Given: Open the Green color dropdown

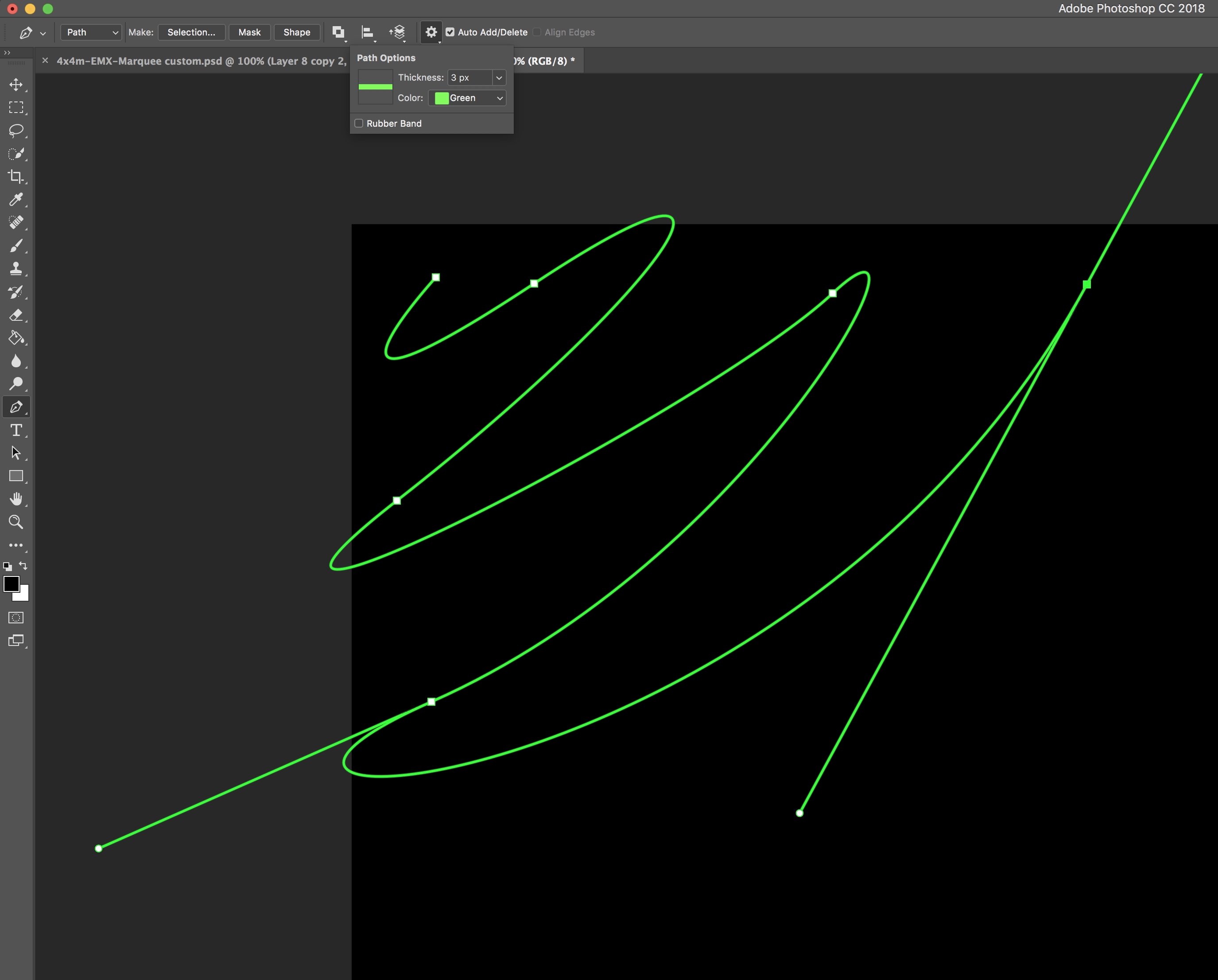Looking at the screenshot, I should pos(467,98).
